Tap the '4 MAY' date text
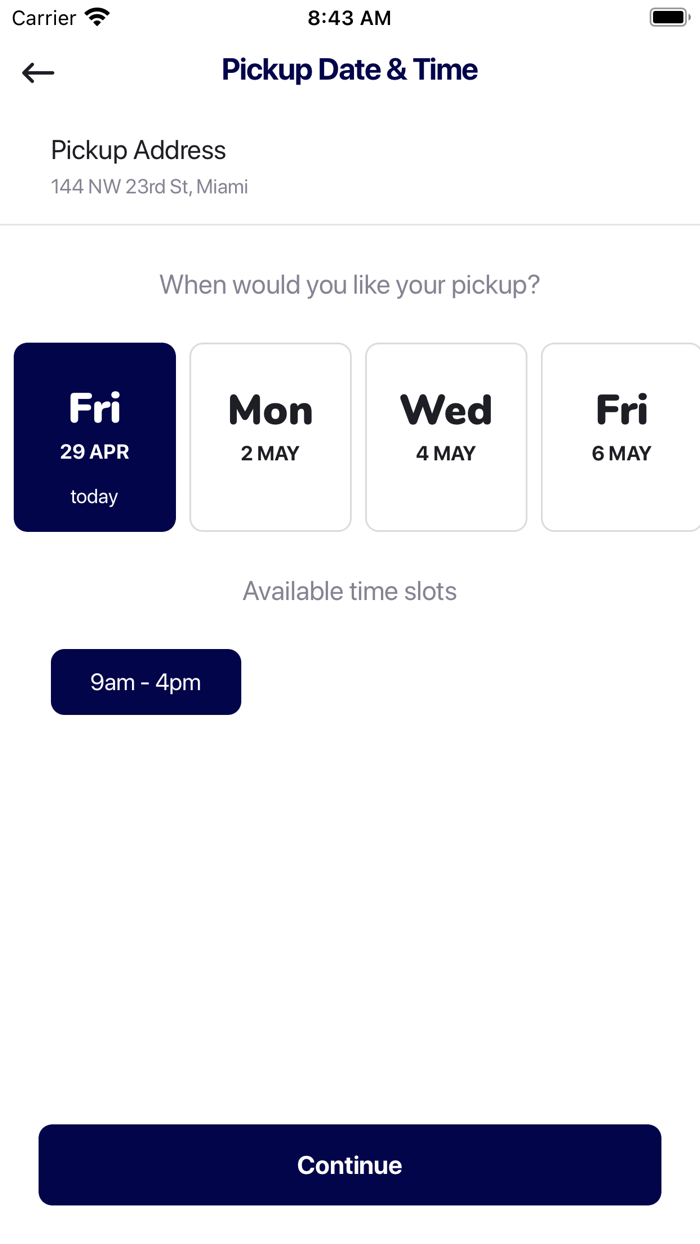The image size is (700, 1244). coord(446,454)
